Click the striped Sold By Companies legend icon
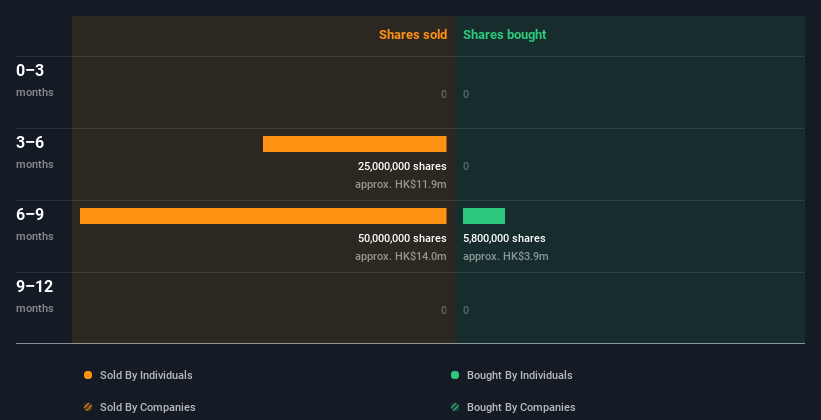Screen dimensions: 821x420 tap(88, 407)
